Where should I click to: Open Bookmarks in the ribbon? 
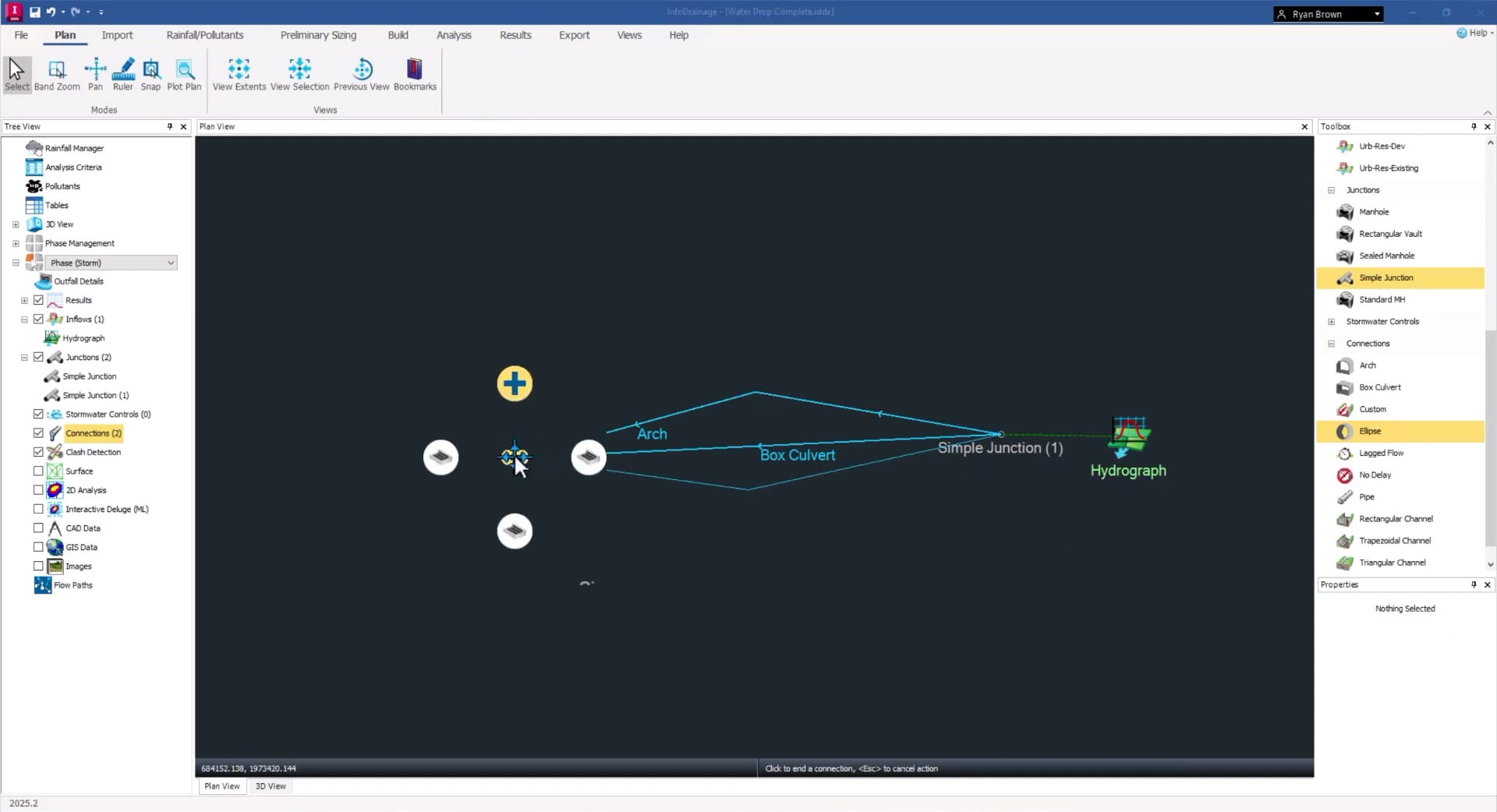pyautogui.click(x=415, y=75)
